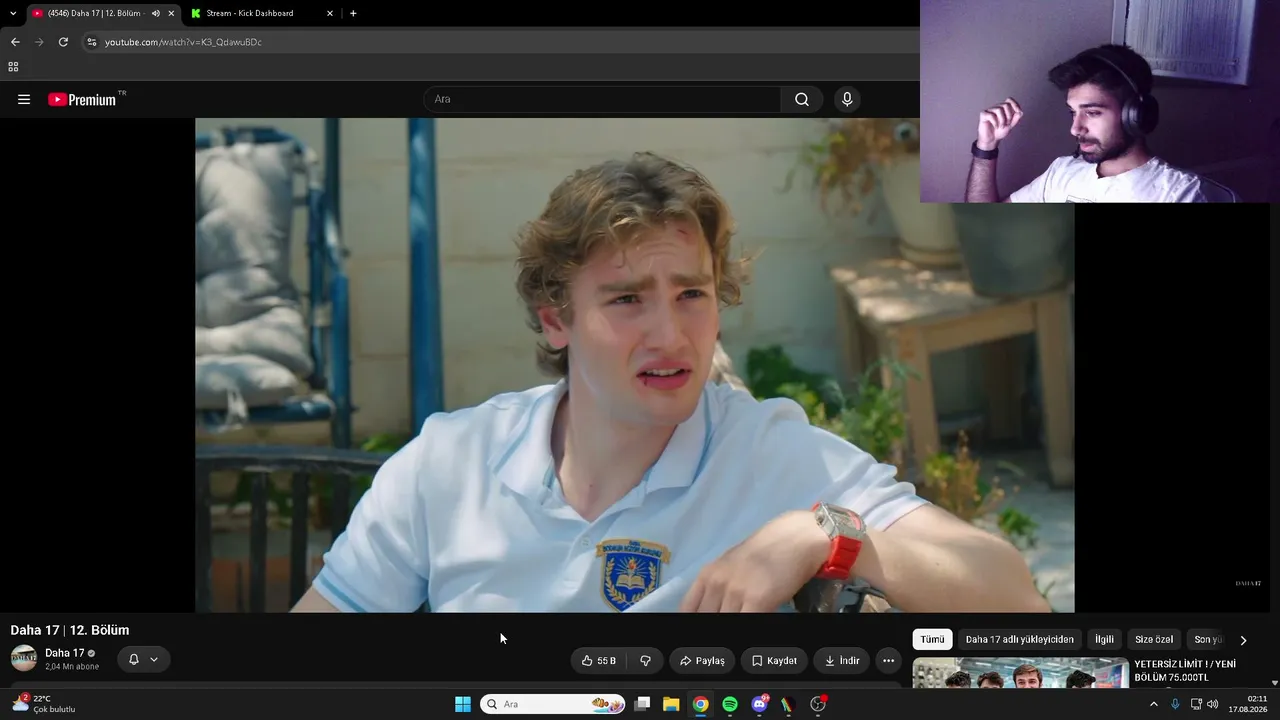Save the video with Kaydet
Viewport: 1280px width, 720px height.
[774, 661]
